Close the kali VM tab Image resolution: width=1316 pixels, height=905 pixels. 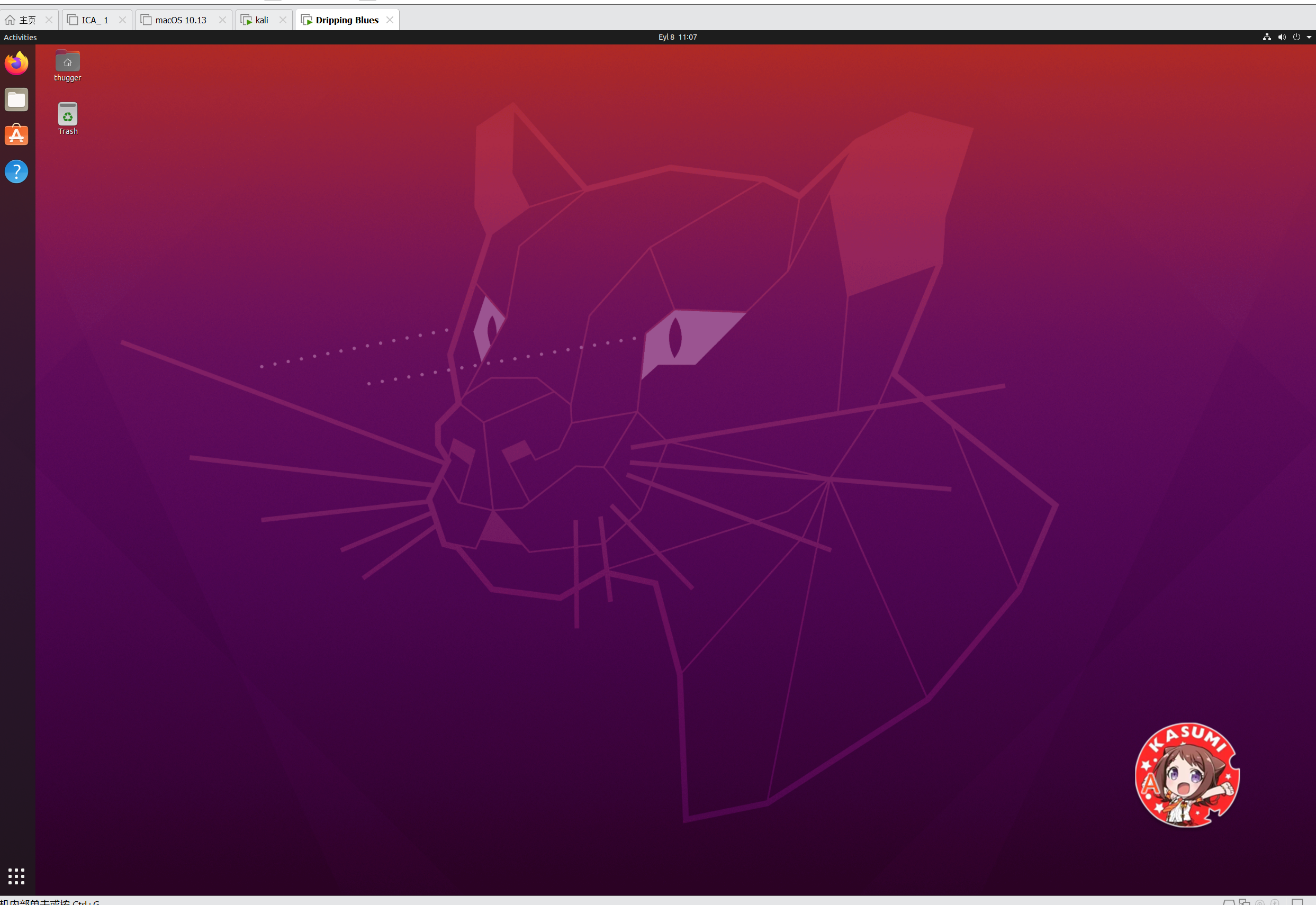coord(283,20)
